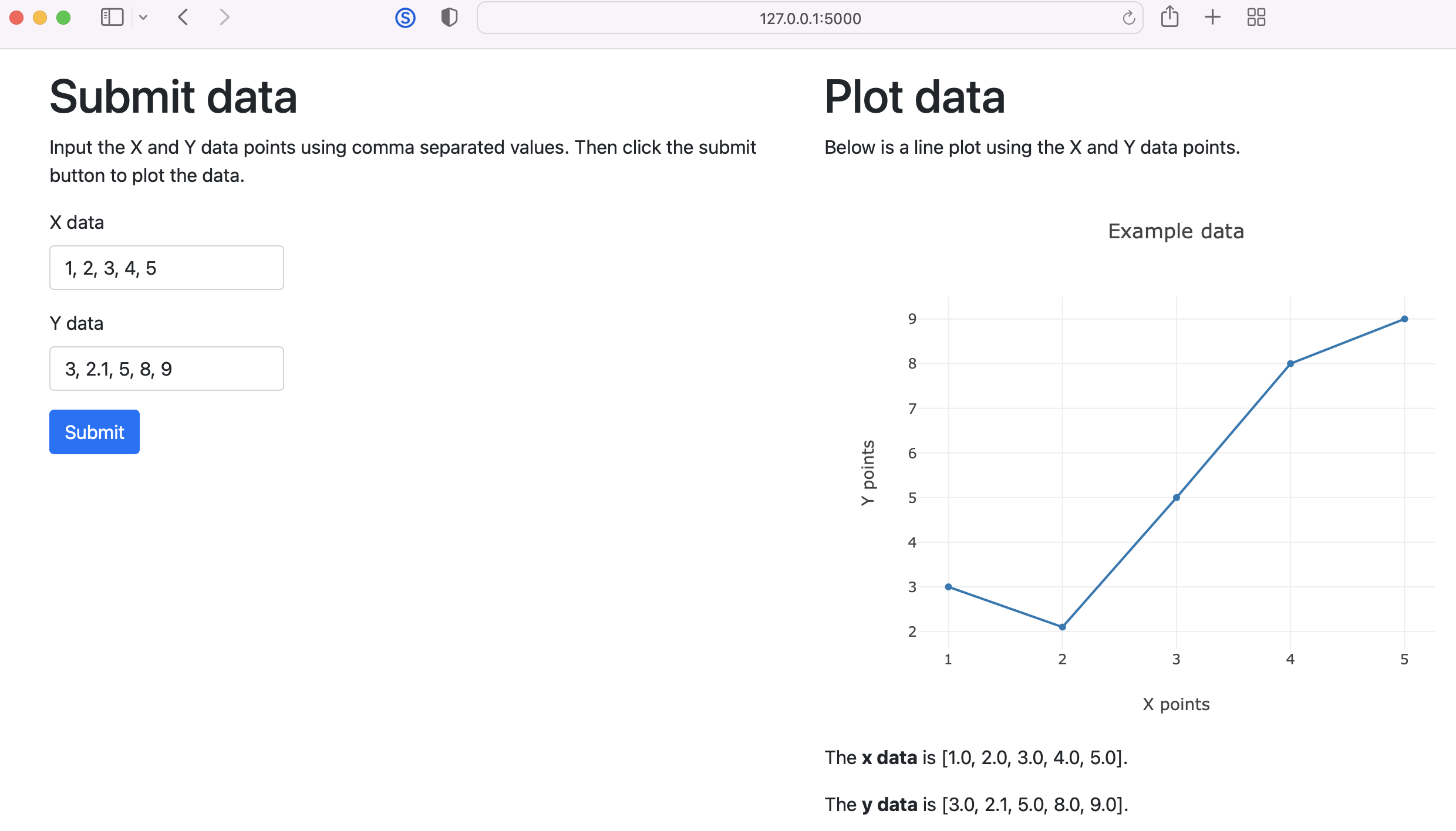This screenshot has height=831, width=1456.
Task: Go back with the back arrow
Action: pos(183,18)
